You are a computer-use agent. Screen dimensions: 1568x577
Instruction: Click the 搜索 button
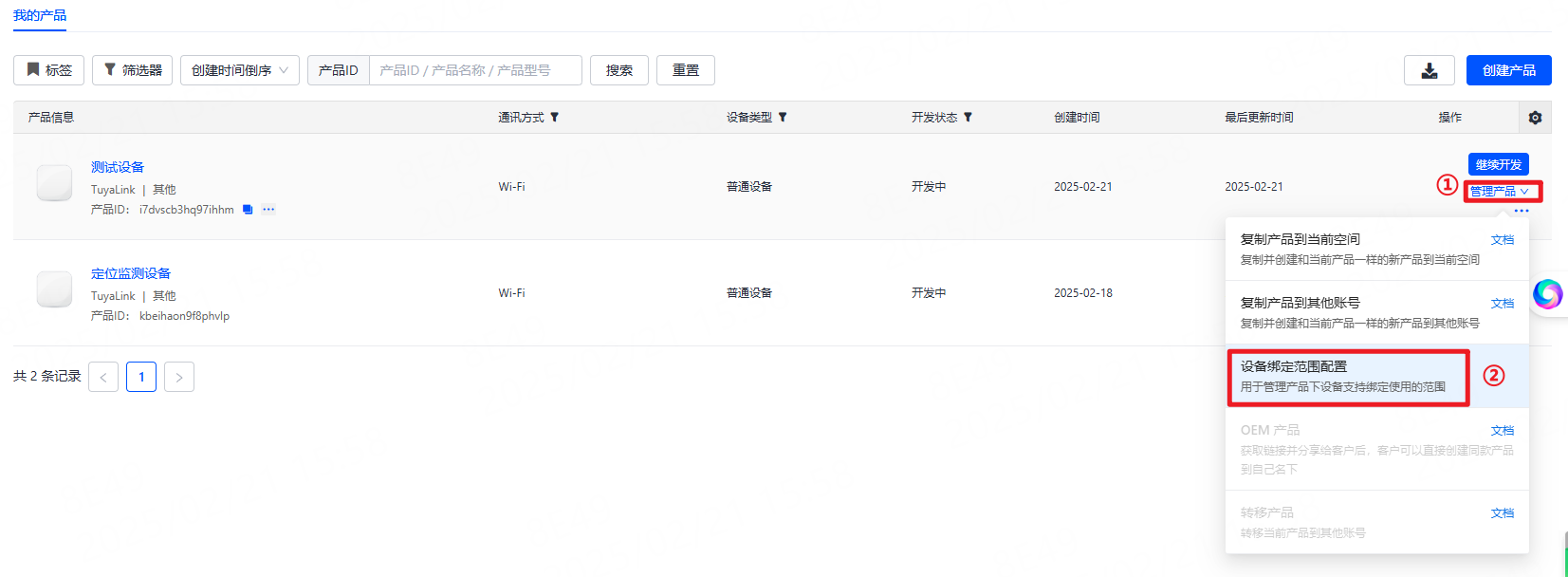point(619,70)
